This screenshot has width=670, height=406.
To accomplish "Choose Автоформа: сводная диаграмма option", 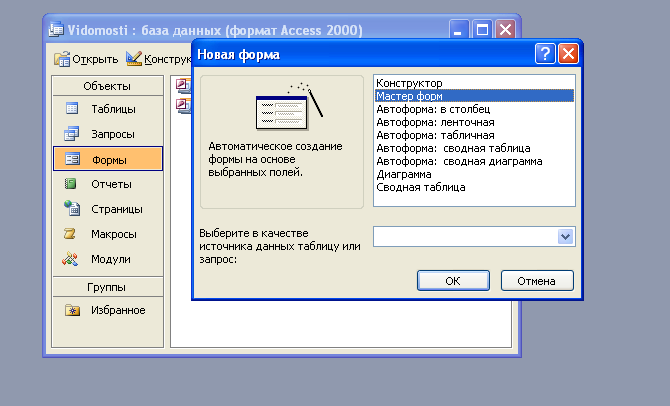I will click(x=474, y=161).
